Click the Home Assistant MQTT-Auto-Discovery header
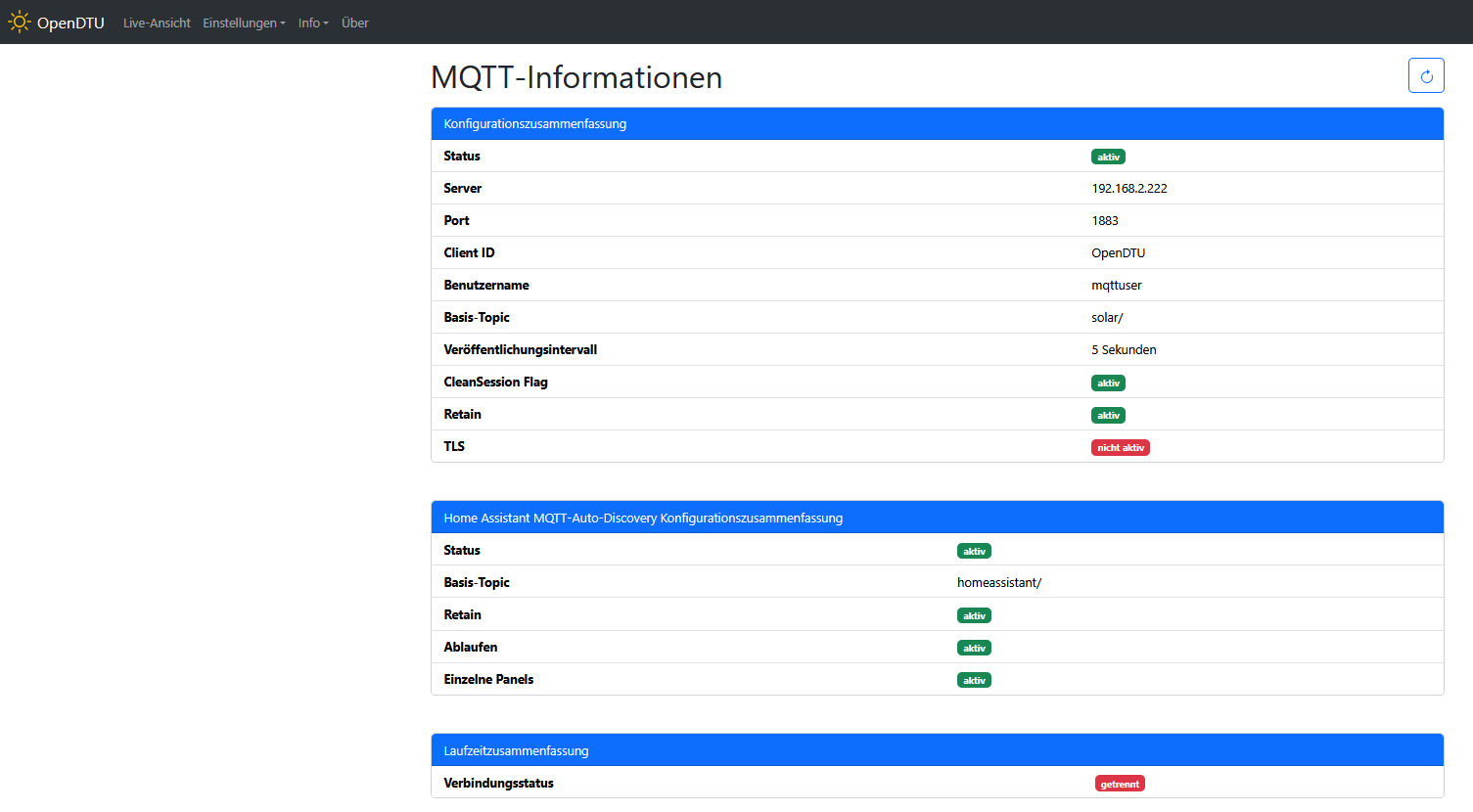This screenshot has height=812, width=1473. coord(642,518)
